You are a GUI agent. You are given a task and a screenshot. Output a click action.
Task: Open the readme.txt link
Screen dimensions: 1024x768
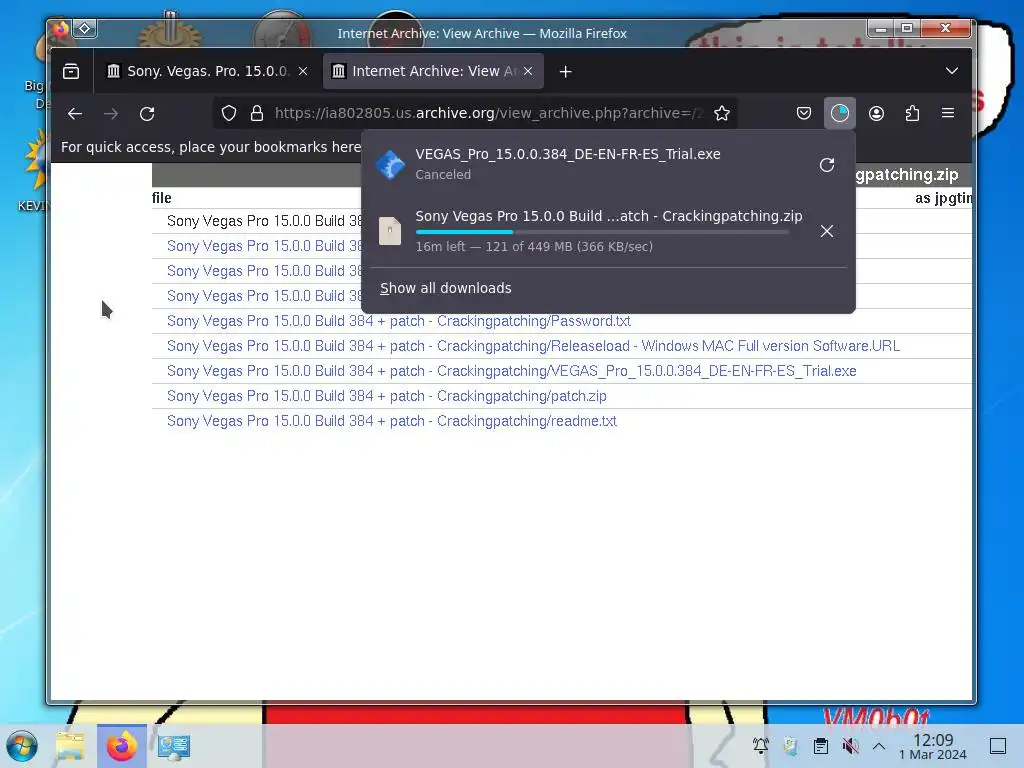coord(392,421)
